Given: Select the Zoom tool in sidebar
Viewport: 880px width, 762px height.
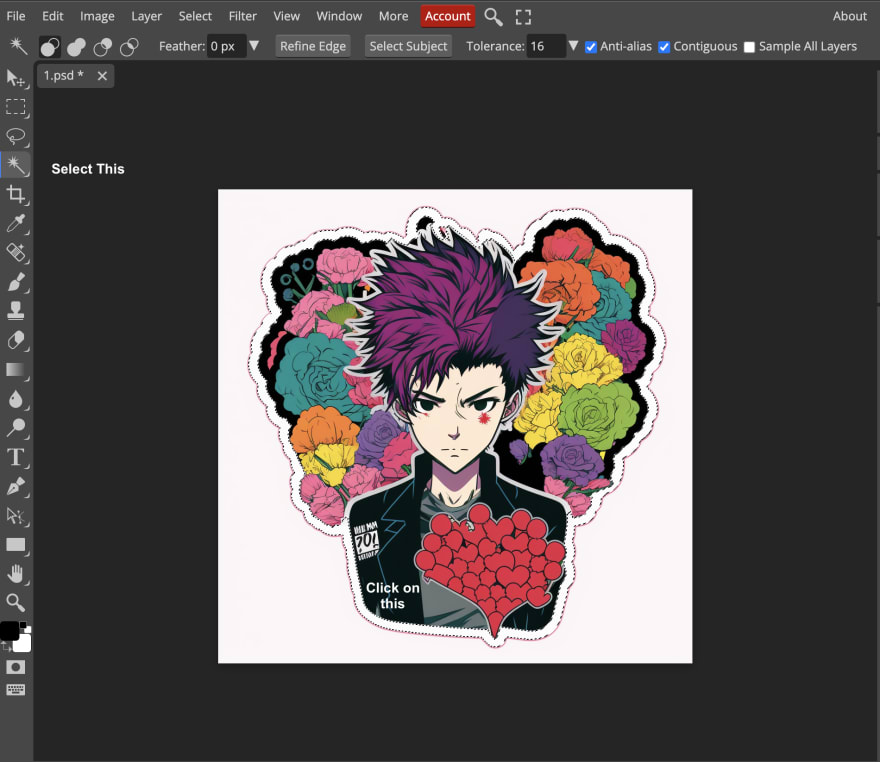Looking at the screenshot, I should (x=16, y=603).
